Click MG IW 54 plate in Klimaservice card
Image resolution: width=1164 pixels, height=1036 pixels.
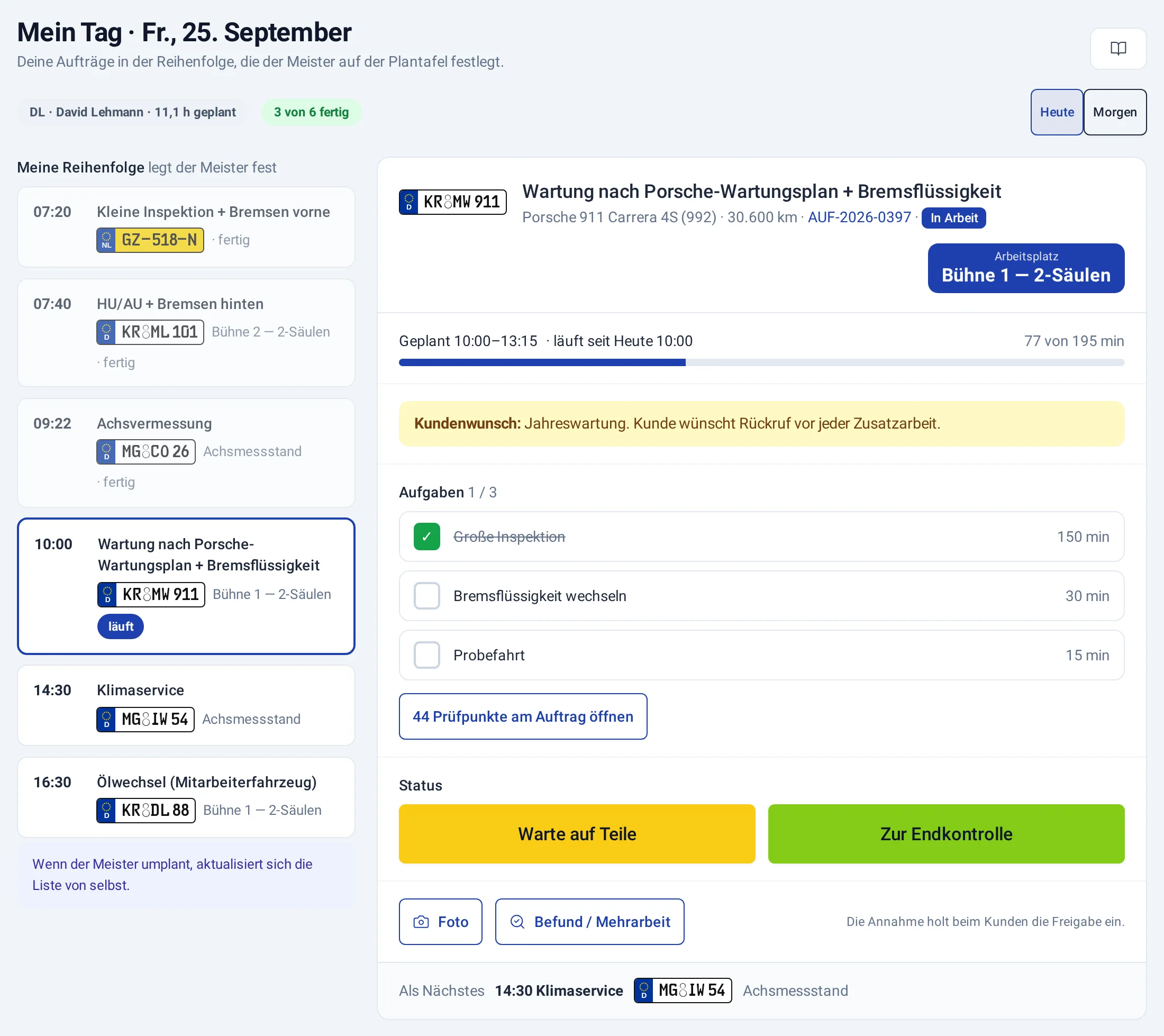point(145,720)
